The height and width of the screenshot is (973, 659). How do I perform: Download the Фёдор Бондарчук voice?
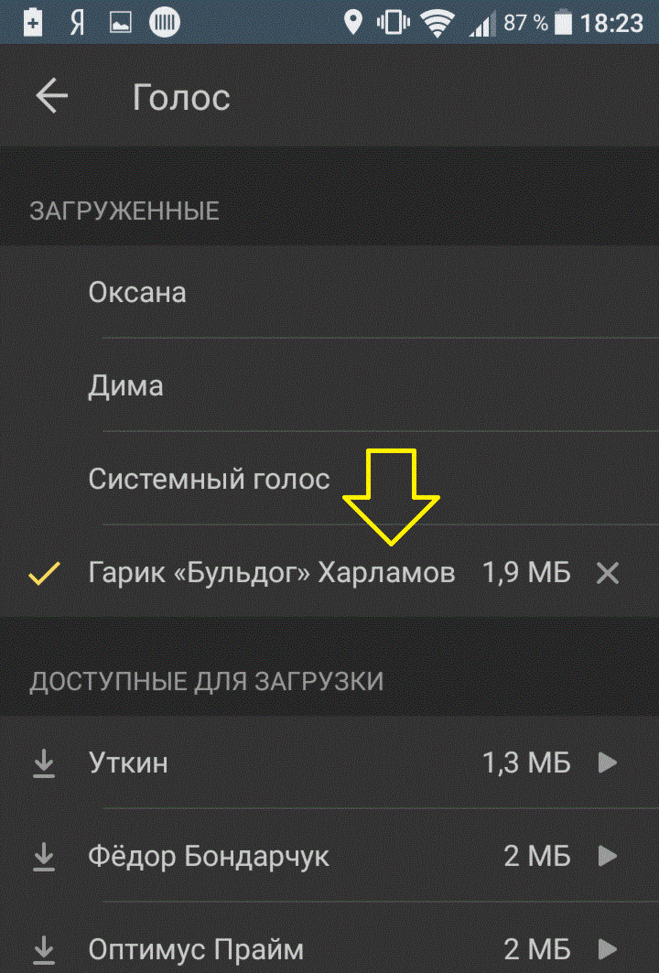click(43, 856)
